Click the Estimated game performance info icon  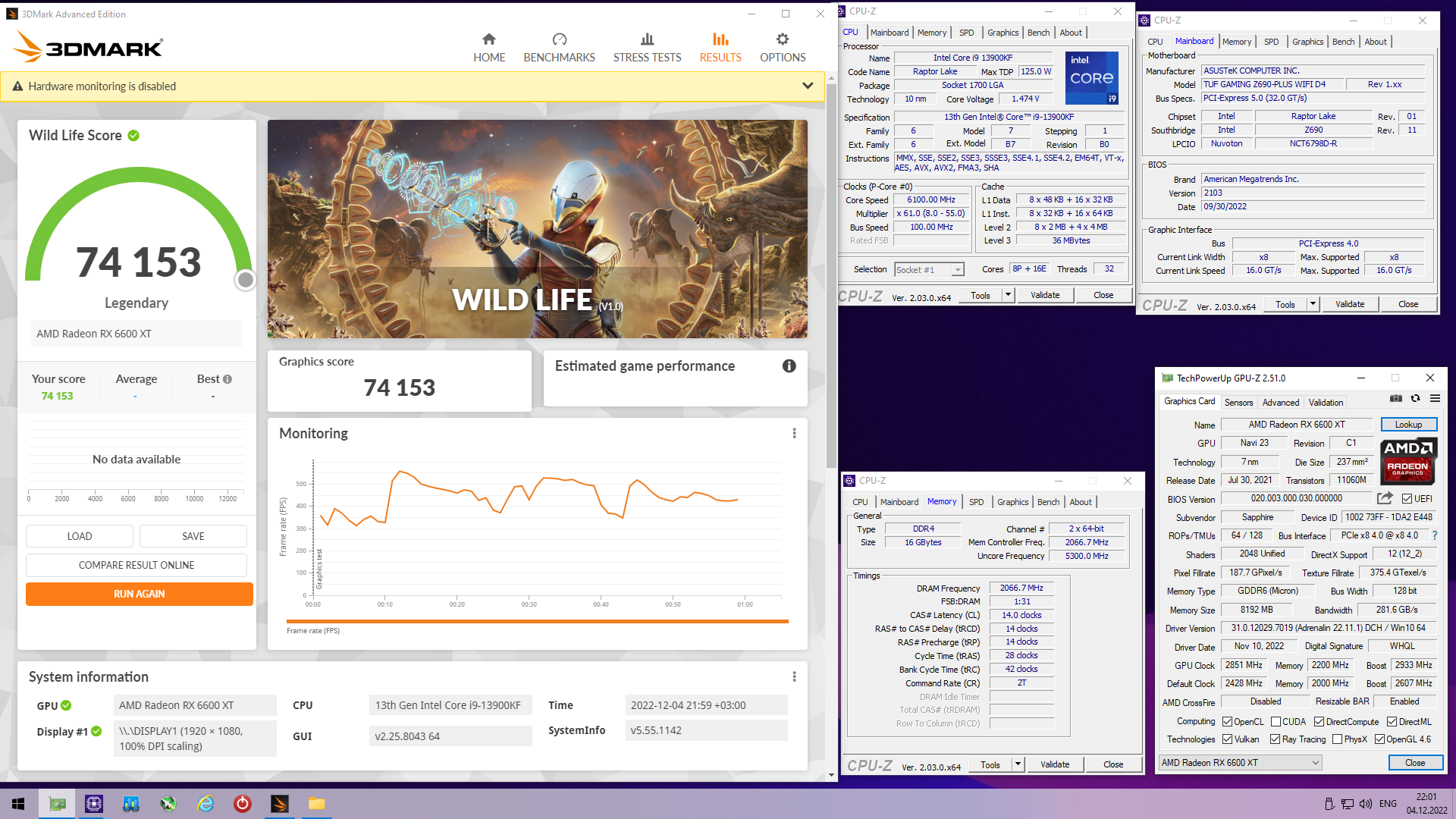tap(789, 366)
